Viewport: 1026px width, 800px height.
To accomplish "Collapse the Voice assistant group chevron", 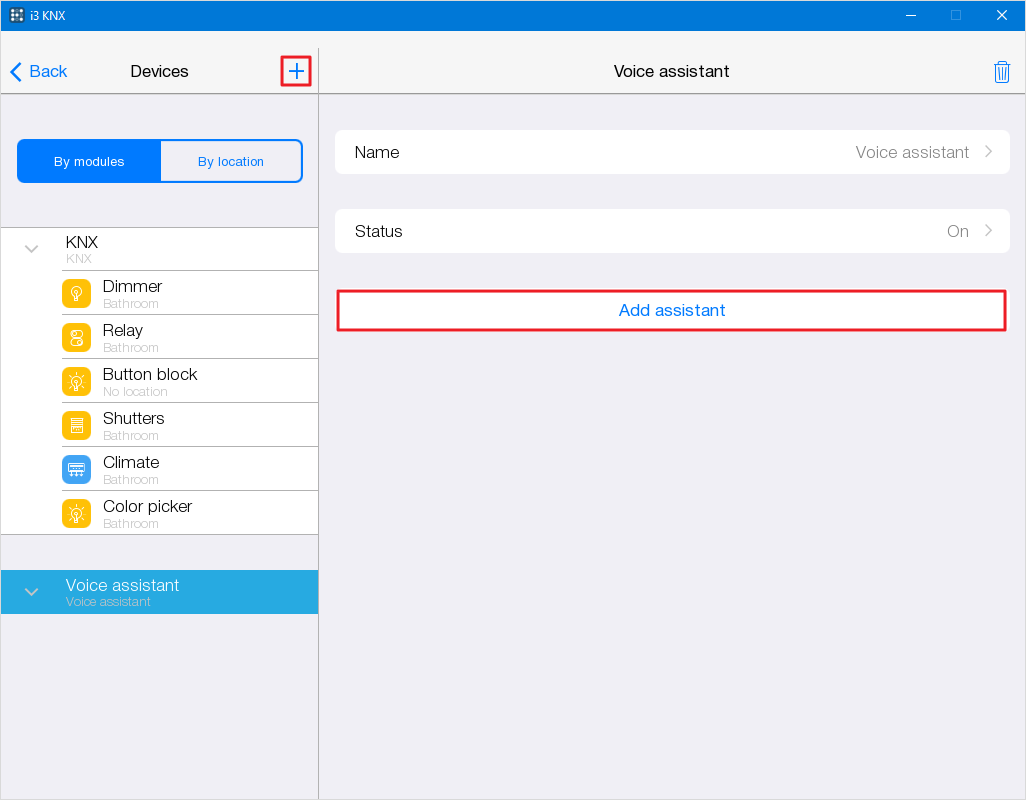I will pyautogui.click(x=31, y=592).
